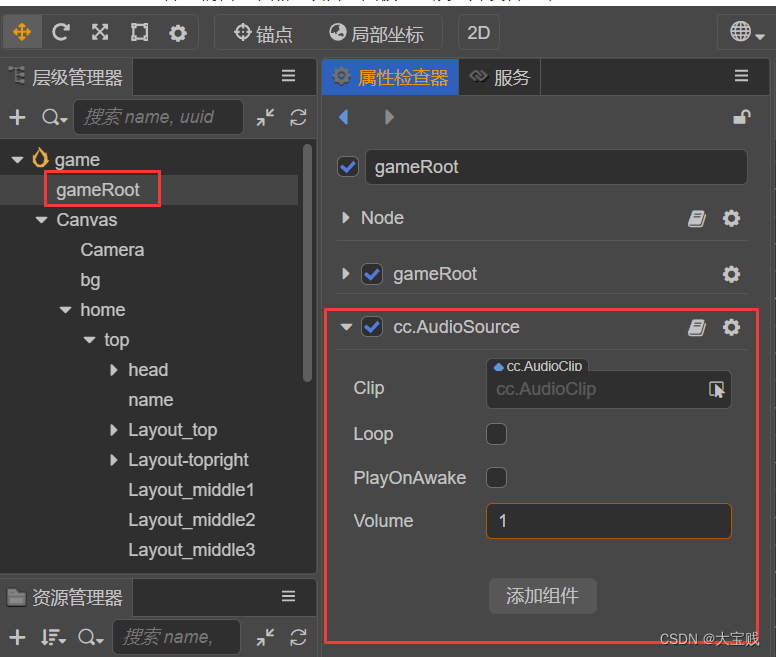
Task: Select the rotate transform tool
Action: tap(61, 33)
